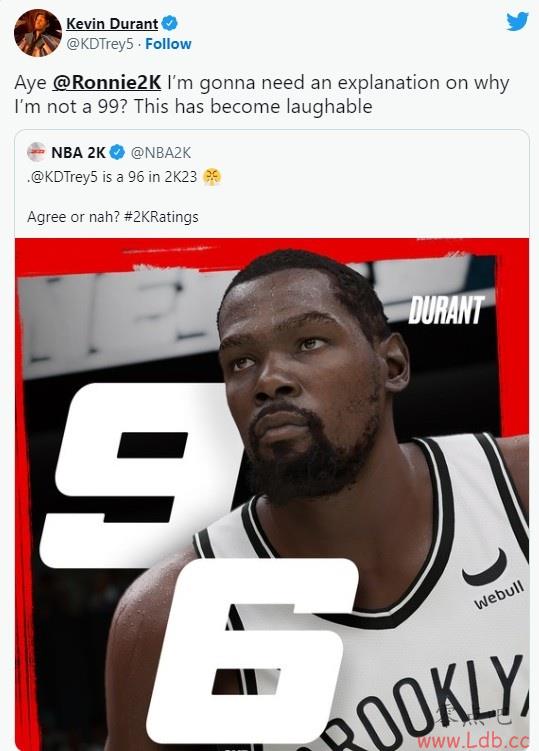539x751 pixels.
Task: Open the Twitter bird logo
Action: 517,21
